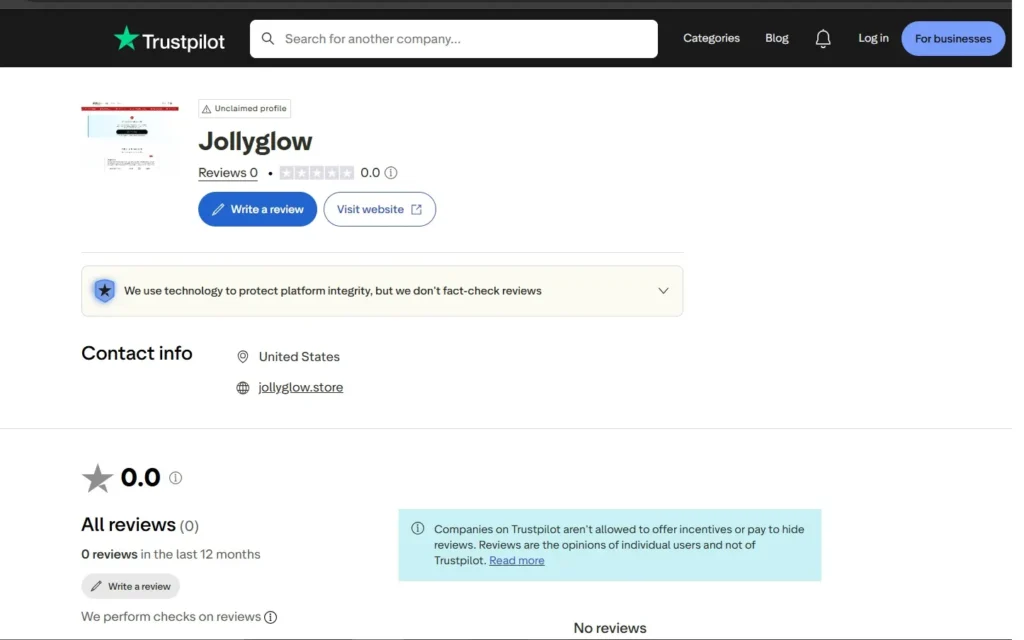Click the info icon next to header 0.0
The width and height of the screenshot is (1024, 640).
click(391, 172)
